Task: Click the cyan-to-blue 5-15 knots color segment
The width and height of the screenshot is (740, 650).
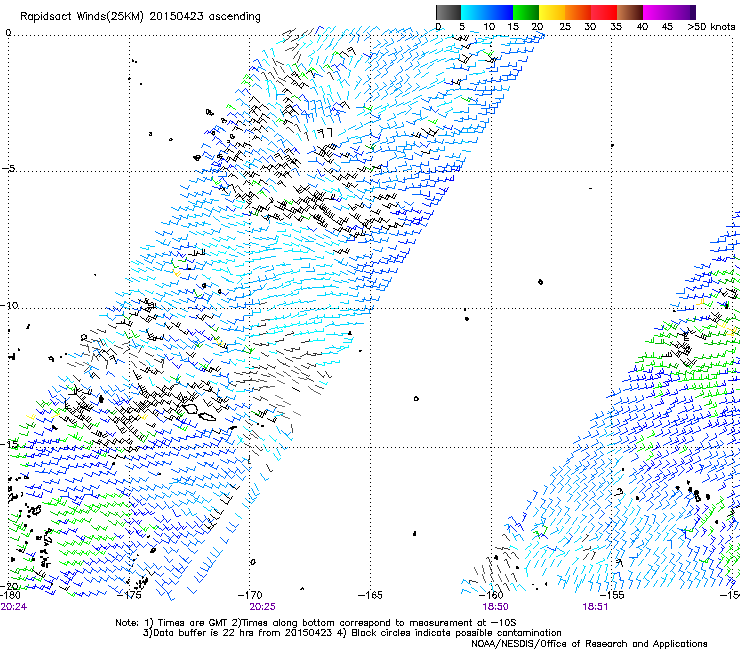Action: tap(487, 12)
